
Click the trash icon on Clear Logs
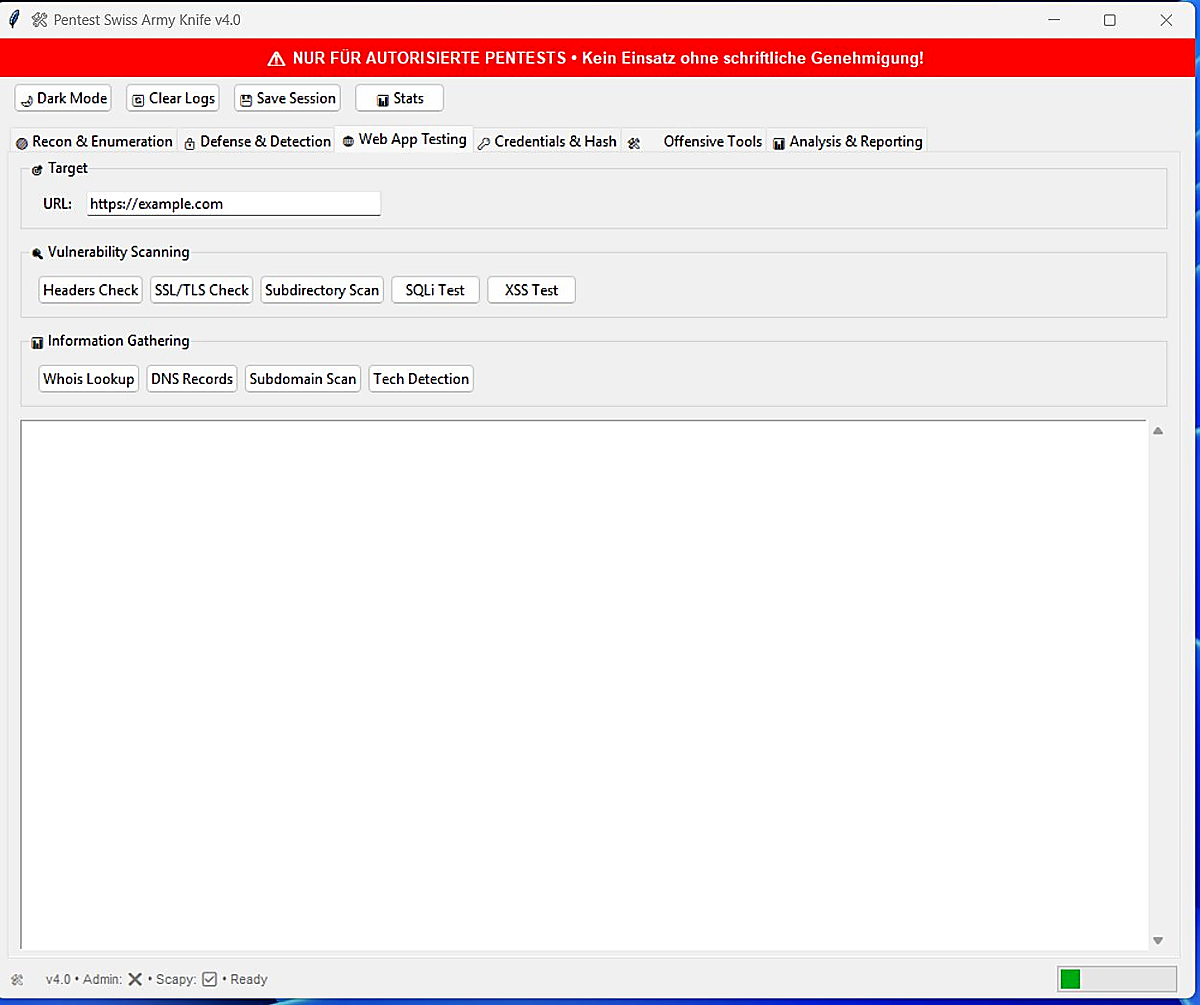138,100
